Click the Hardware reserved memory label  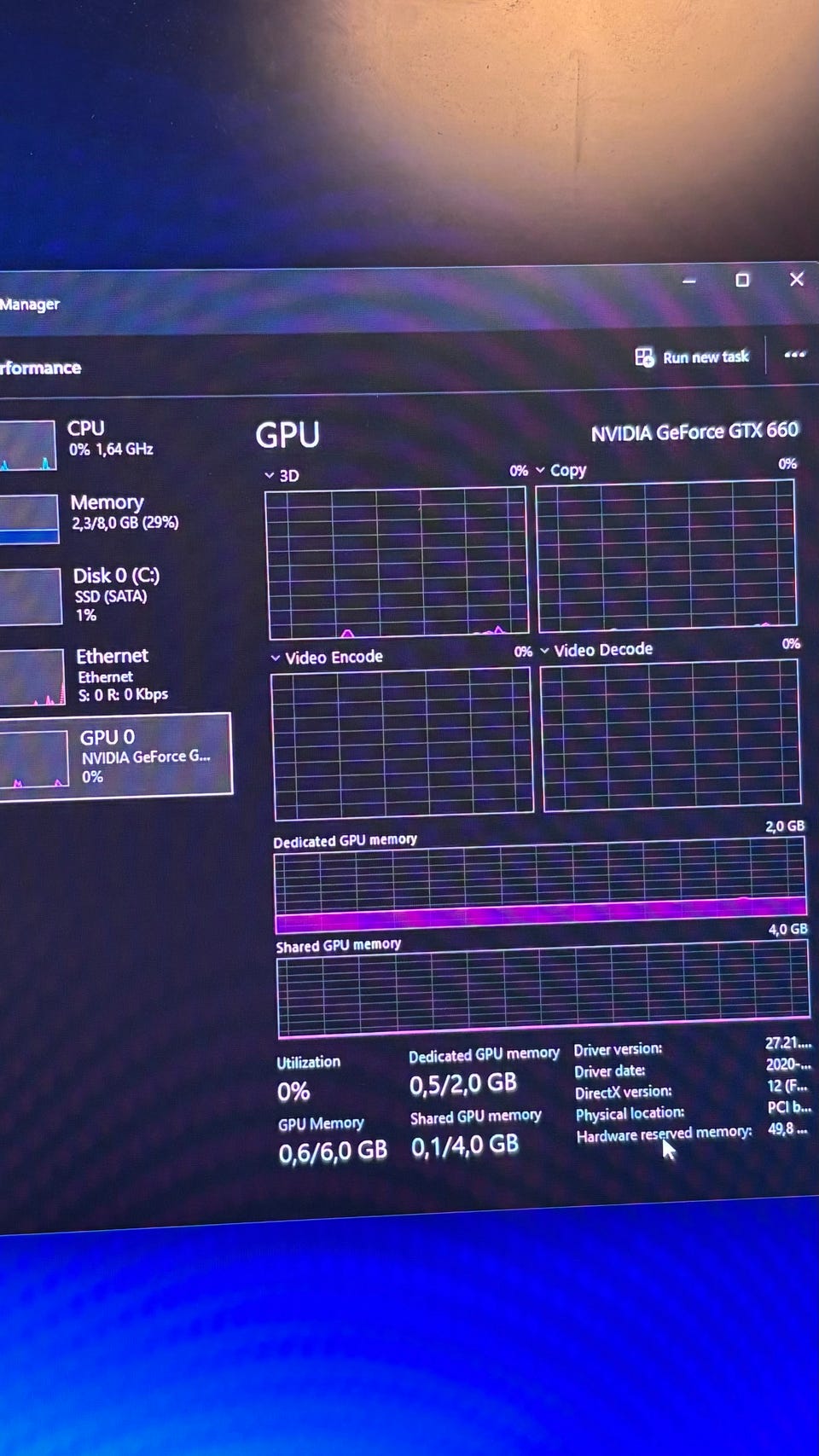[x=665, y=1134]
